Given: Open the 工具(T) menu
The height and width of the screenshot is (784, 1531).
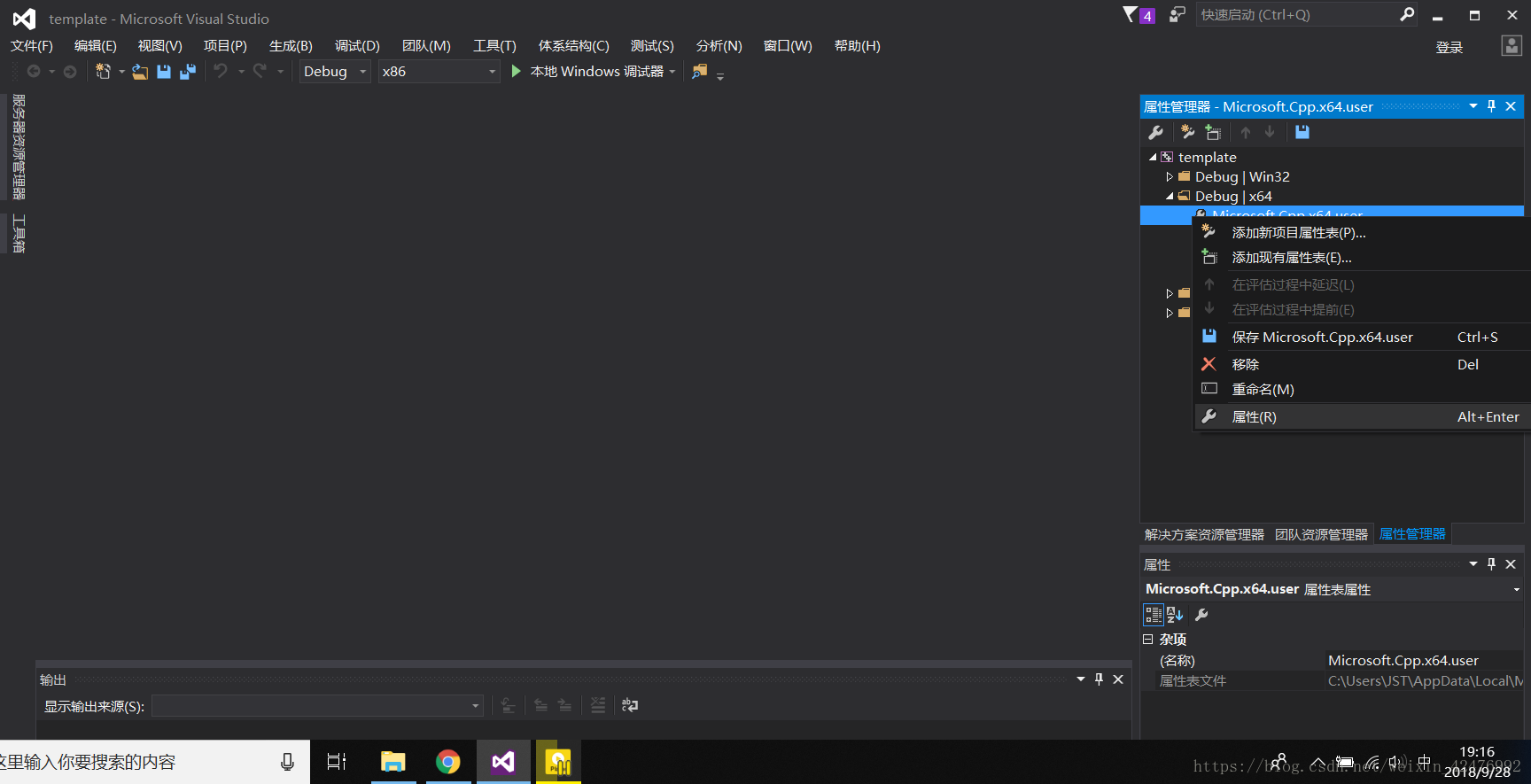Looking at the screenshot, I should click(x=494, y=46).
